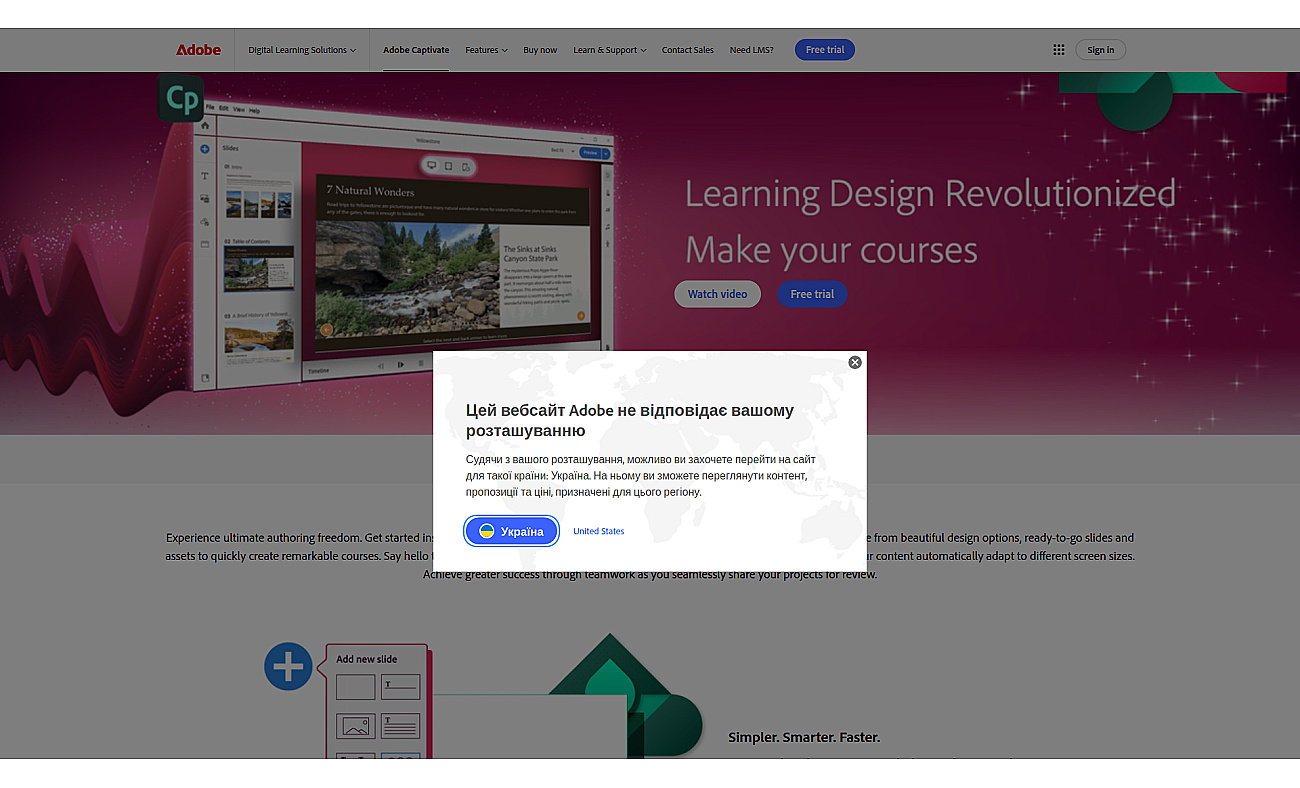Select the image slide layout icon

pyautogui.click(x=355, y=726)
